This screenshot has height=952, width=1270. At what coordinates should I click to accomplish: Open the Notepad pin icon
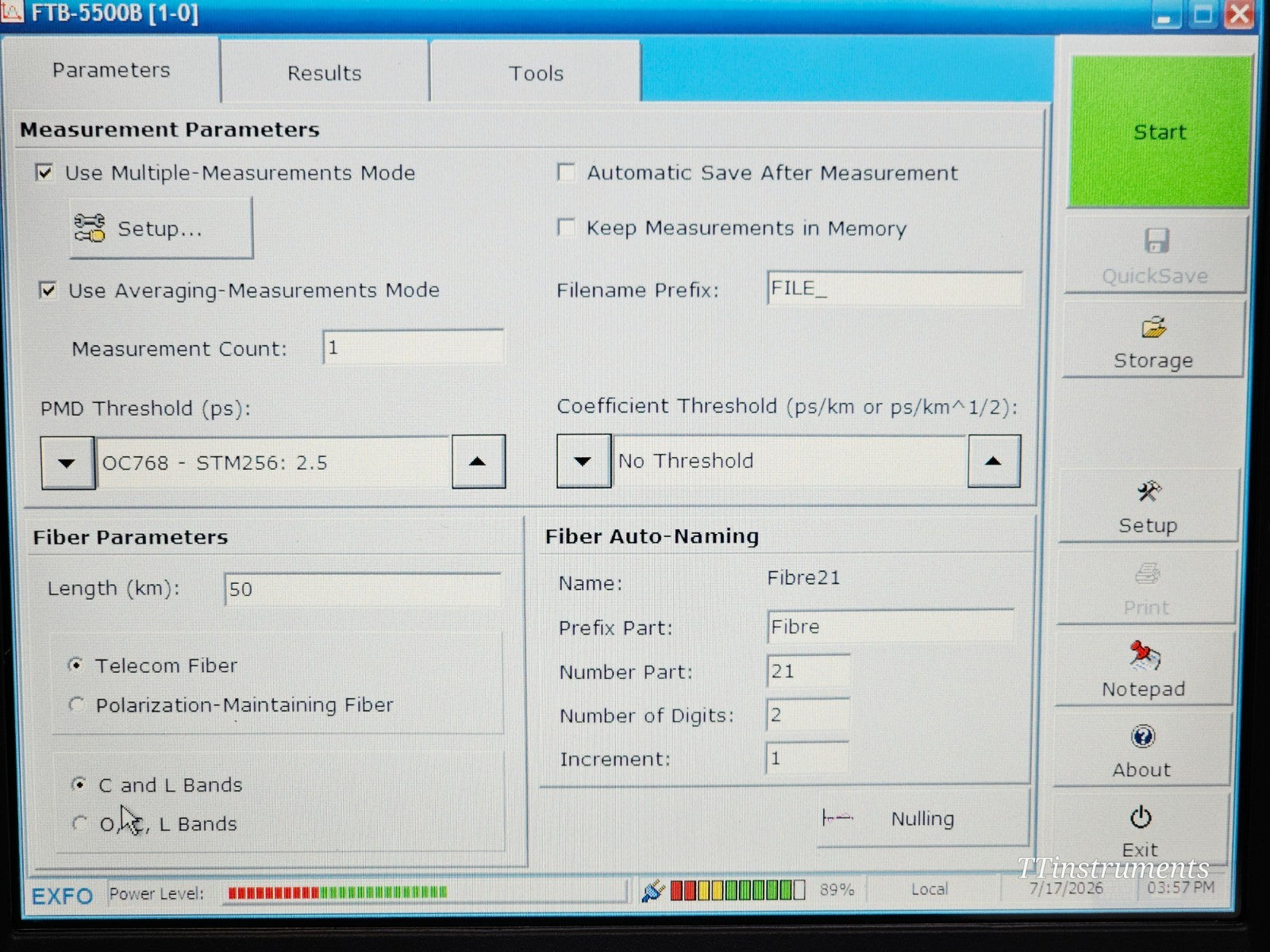click(x=1144, y=656)
